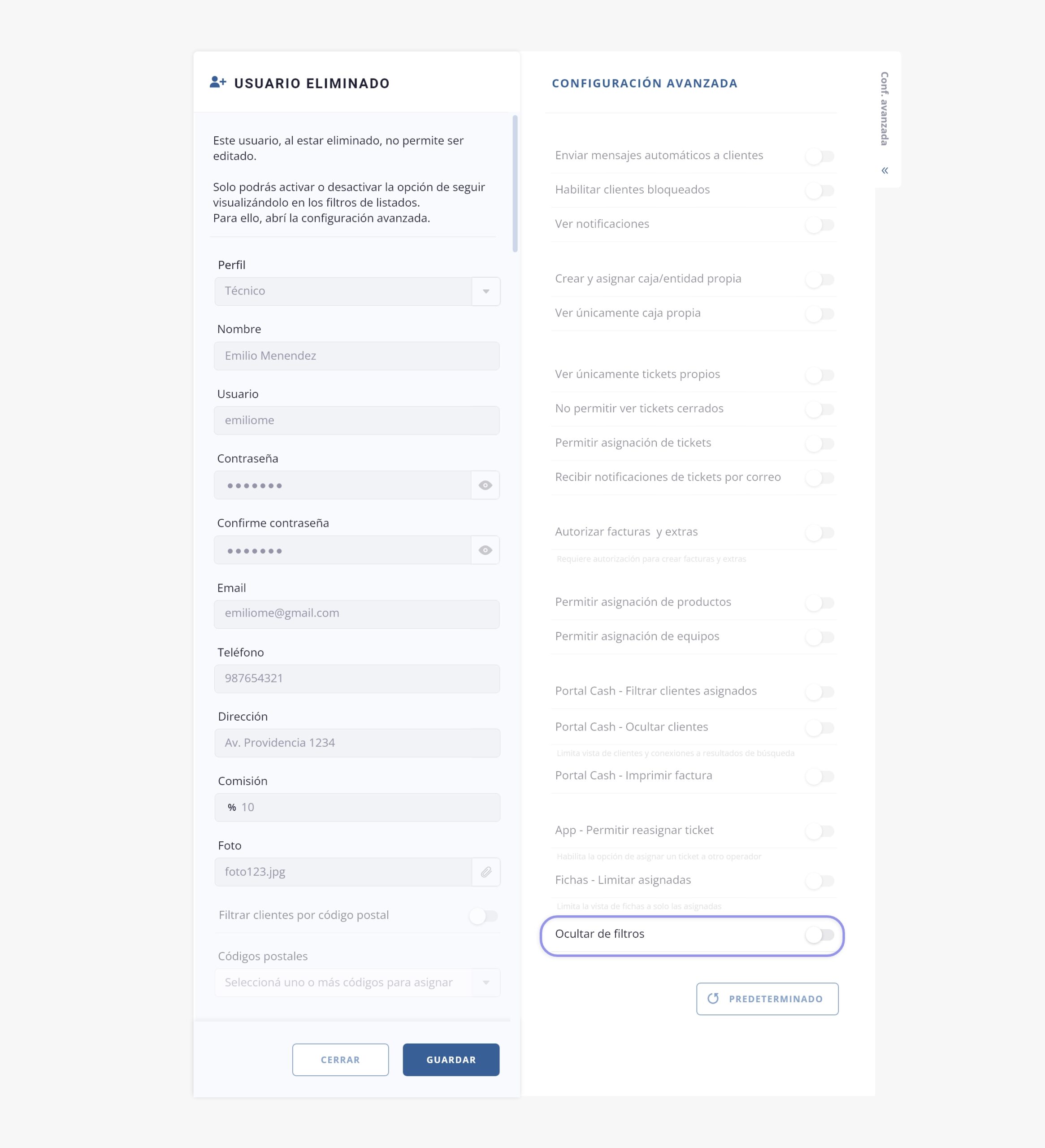Image resolution: width=1045 pixels, height=1148 pixels.
Task: Click the Email input field
Action: [357, 614]
